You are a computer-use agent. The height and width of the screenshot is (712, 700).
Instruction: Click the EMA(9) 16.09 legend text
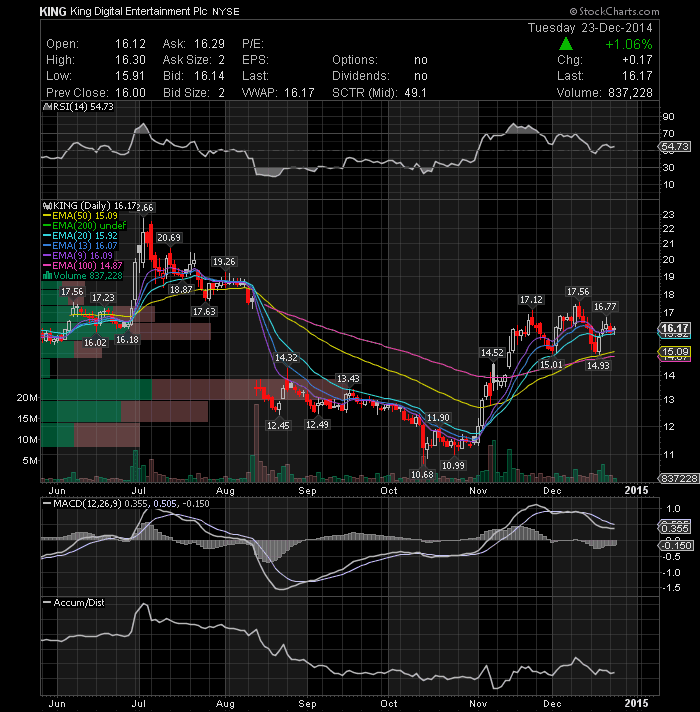click(x=82, y=256)
